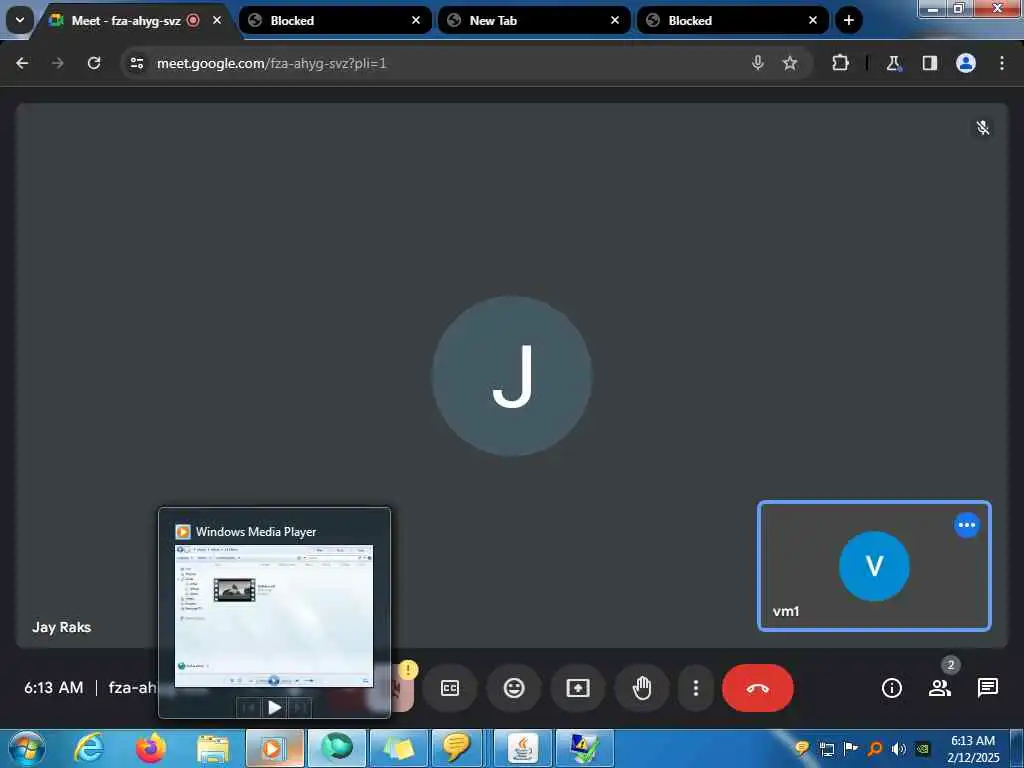Open the Chrome Labs flask icon

point(893,63)
